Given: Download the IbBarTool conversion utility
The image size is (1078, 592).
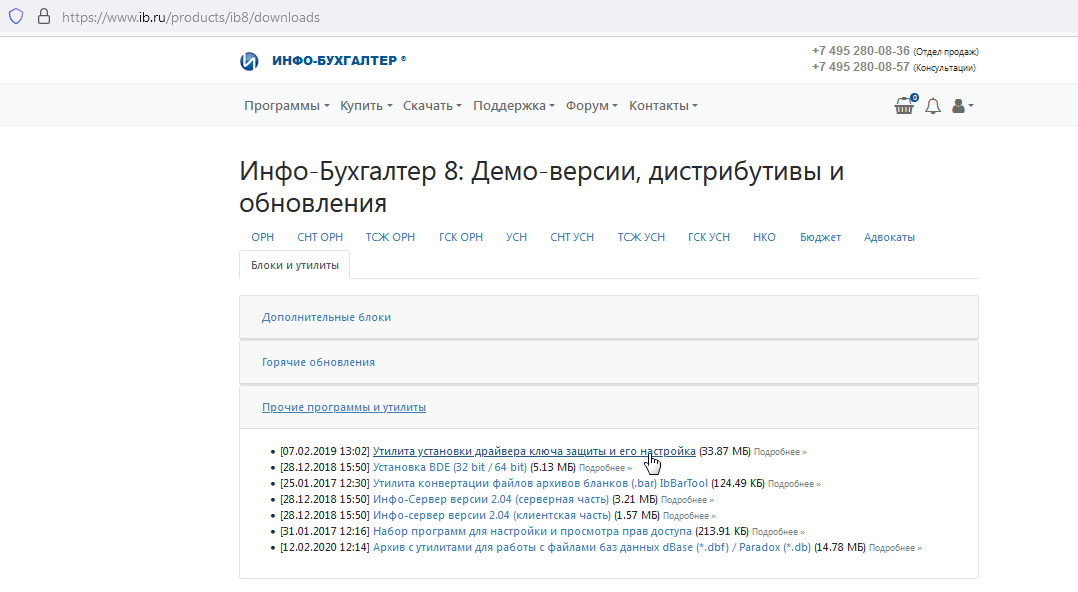Looking at the screenshot, I should point(540,483).
